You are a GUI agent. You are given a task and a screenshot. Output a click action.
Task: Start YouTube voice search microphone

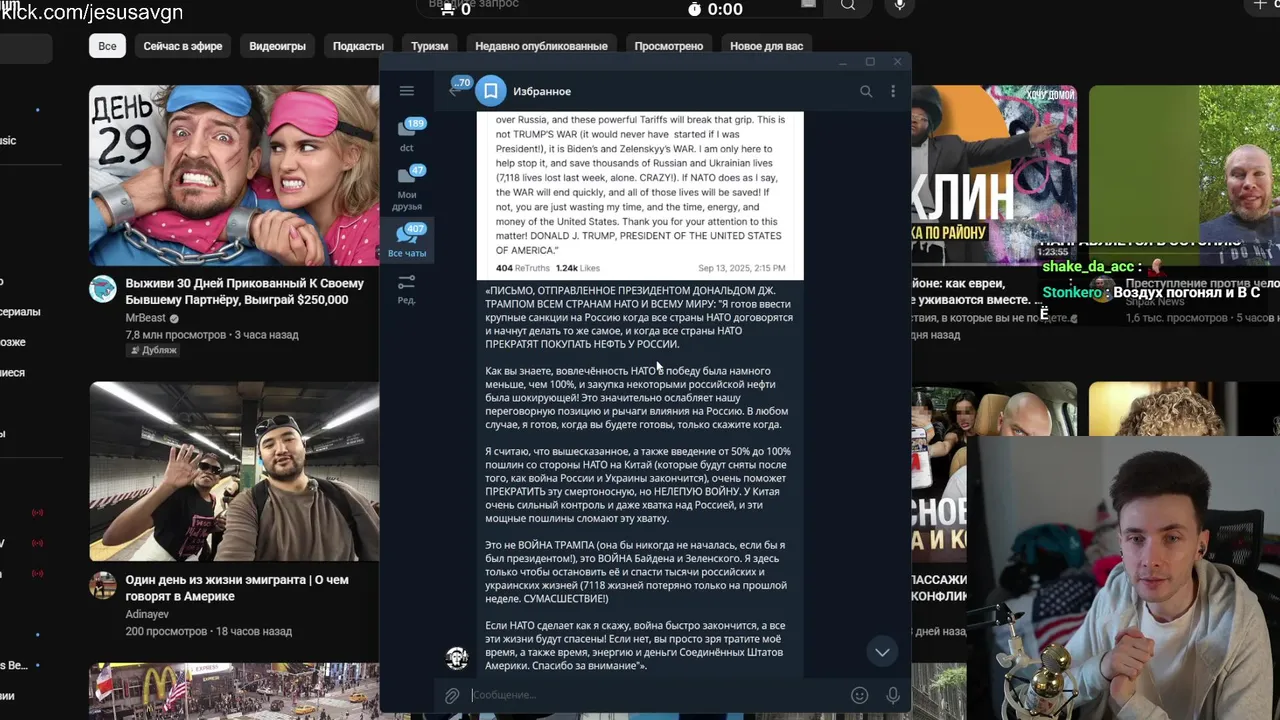(x=900, y=6)
